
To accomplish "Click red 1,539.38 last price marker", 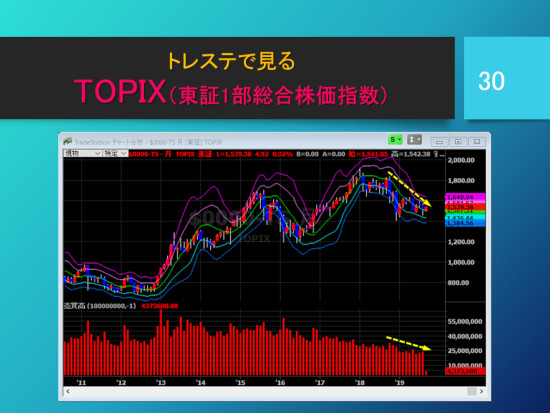I will point(465,207).
